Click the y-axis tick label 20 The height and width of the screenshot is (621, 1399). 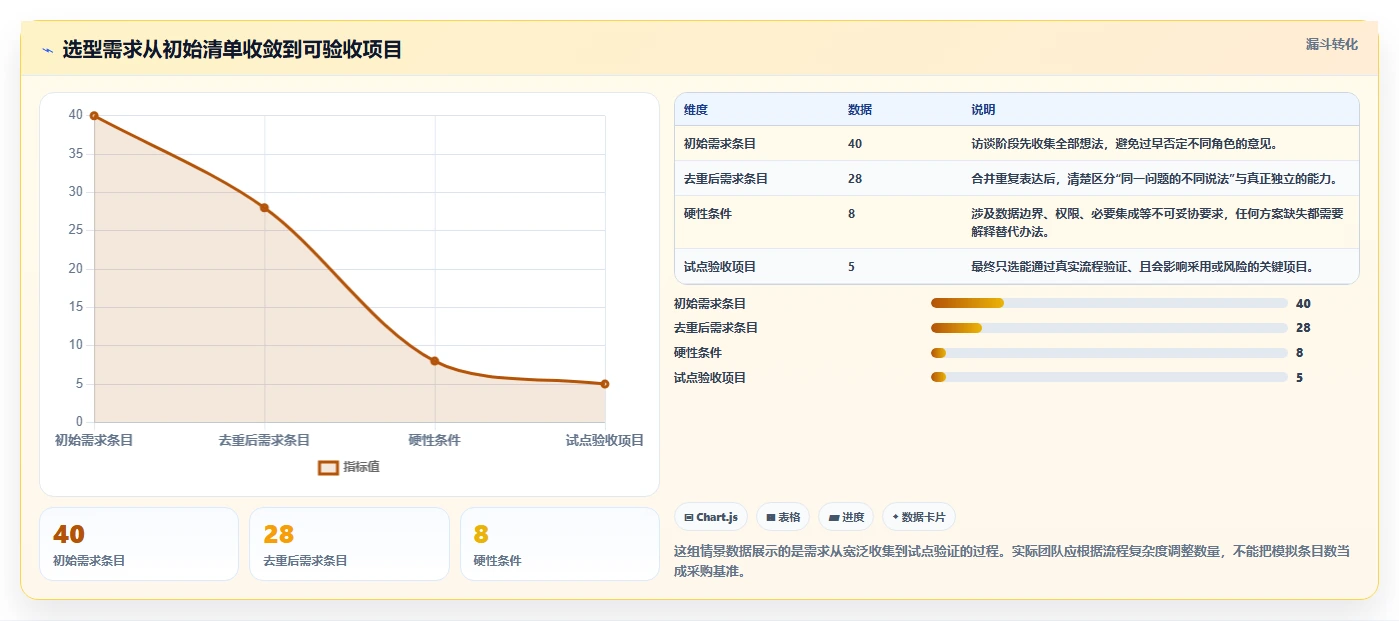point(76,269)
